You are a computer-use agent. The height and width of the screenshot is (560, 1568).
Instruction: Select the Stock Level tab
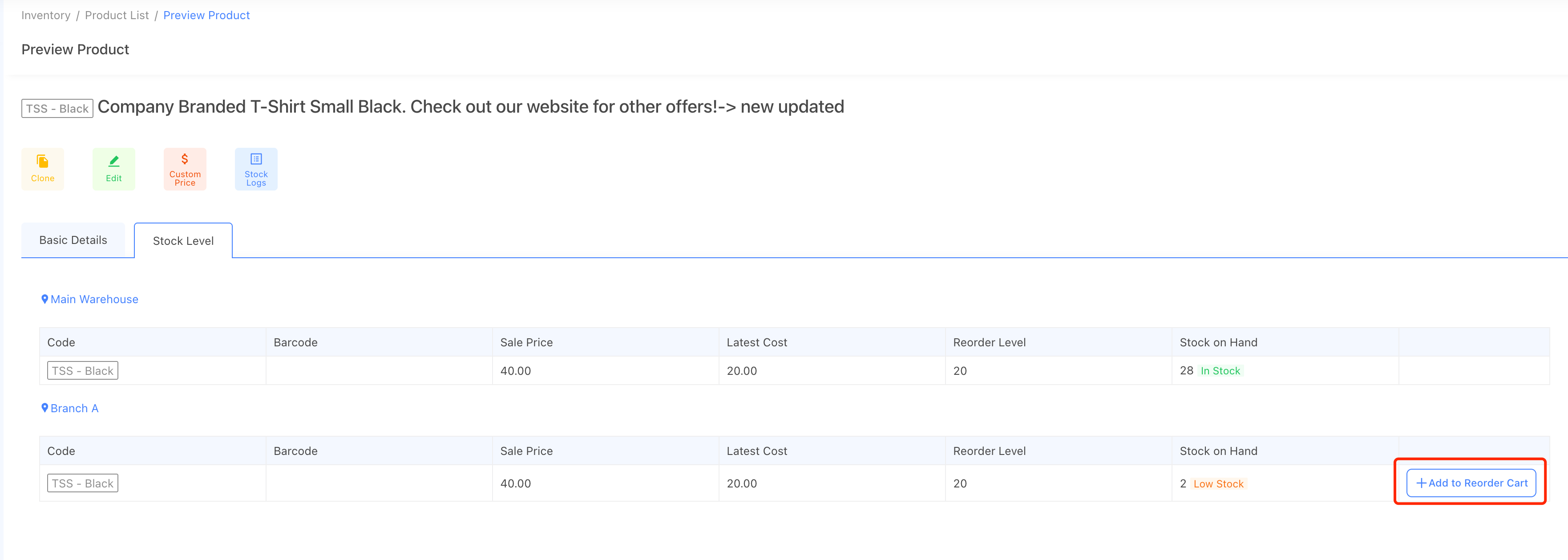[182, 241]
